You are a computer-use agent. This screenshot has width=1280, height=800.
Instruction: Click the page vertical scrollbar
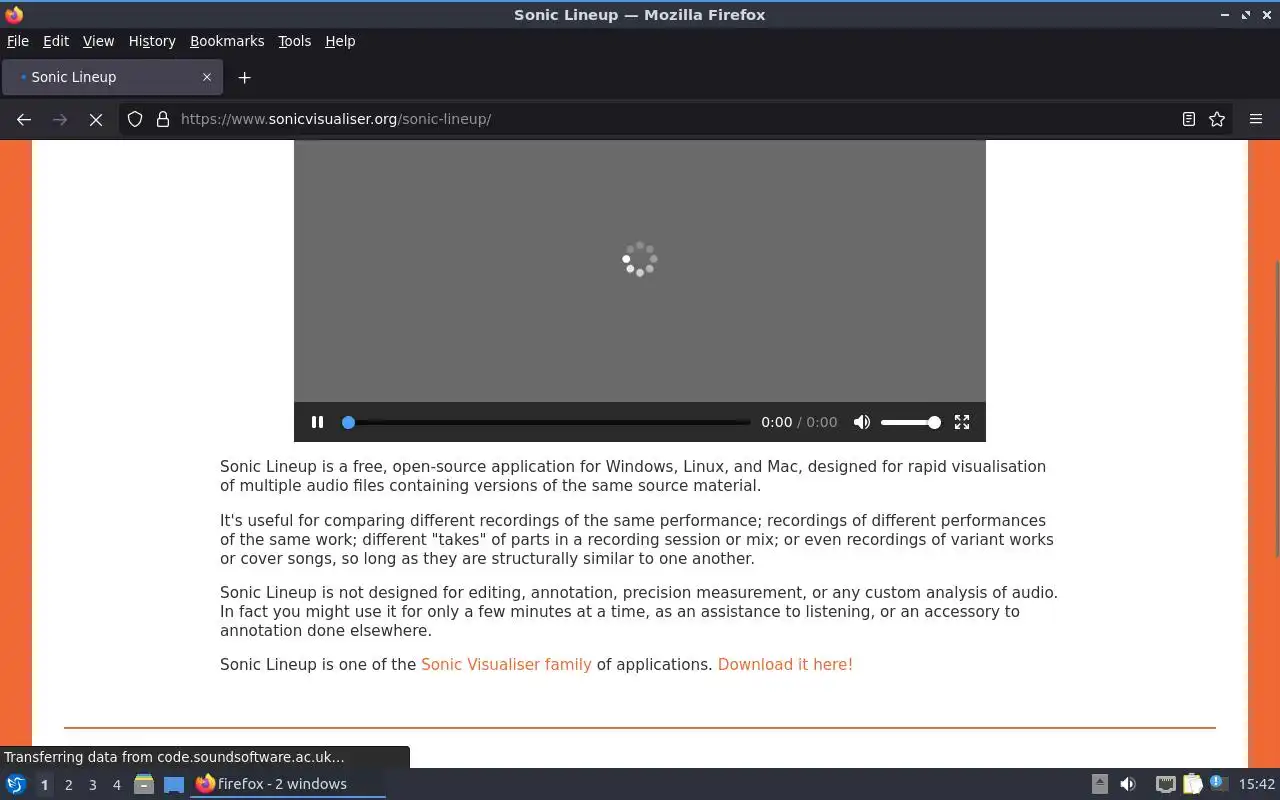(x=1275, y=410)
